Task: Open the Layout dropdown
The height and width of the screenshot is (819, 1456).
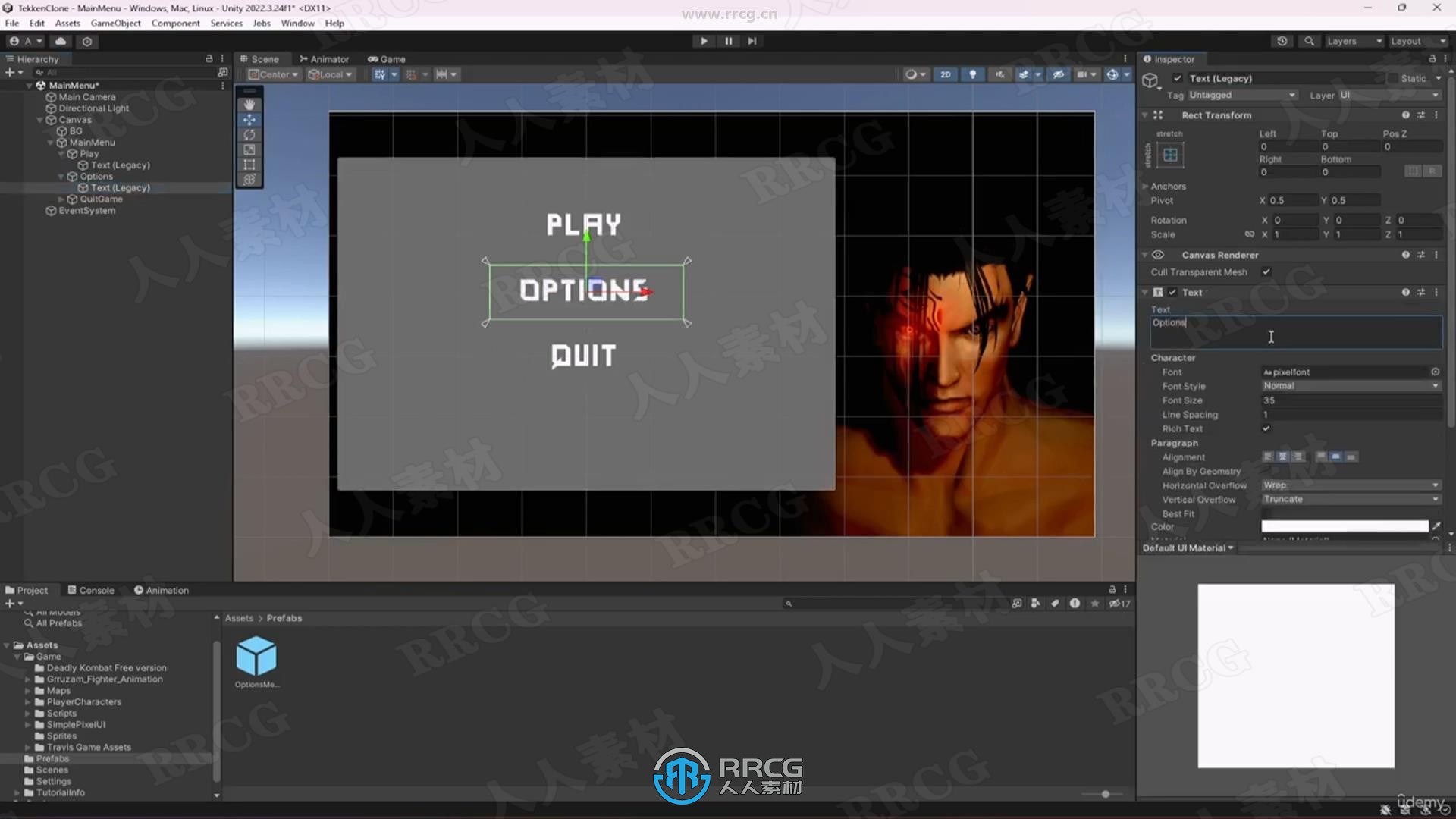Action: [x=1418, y=41]
